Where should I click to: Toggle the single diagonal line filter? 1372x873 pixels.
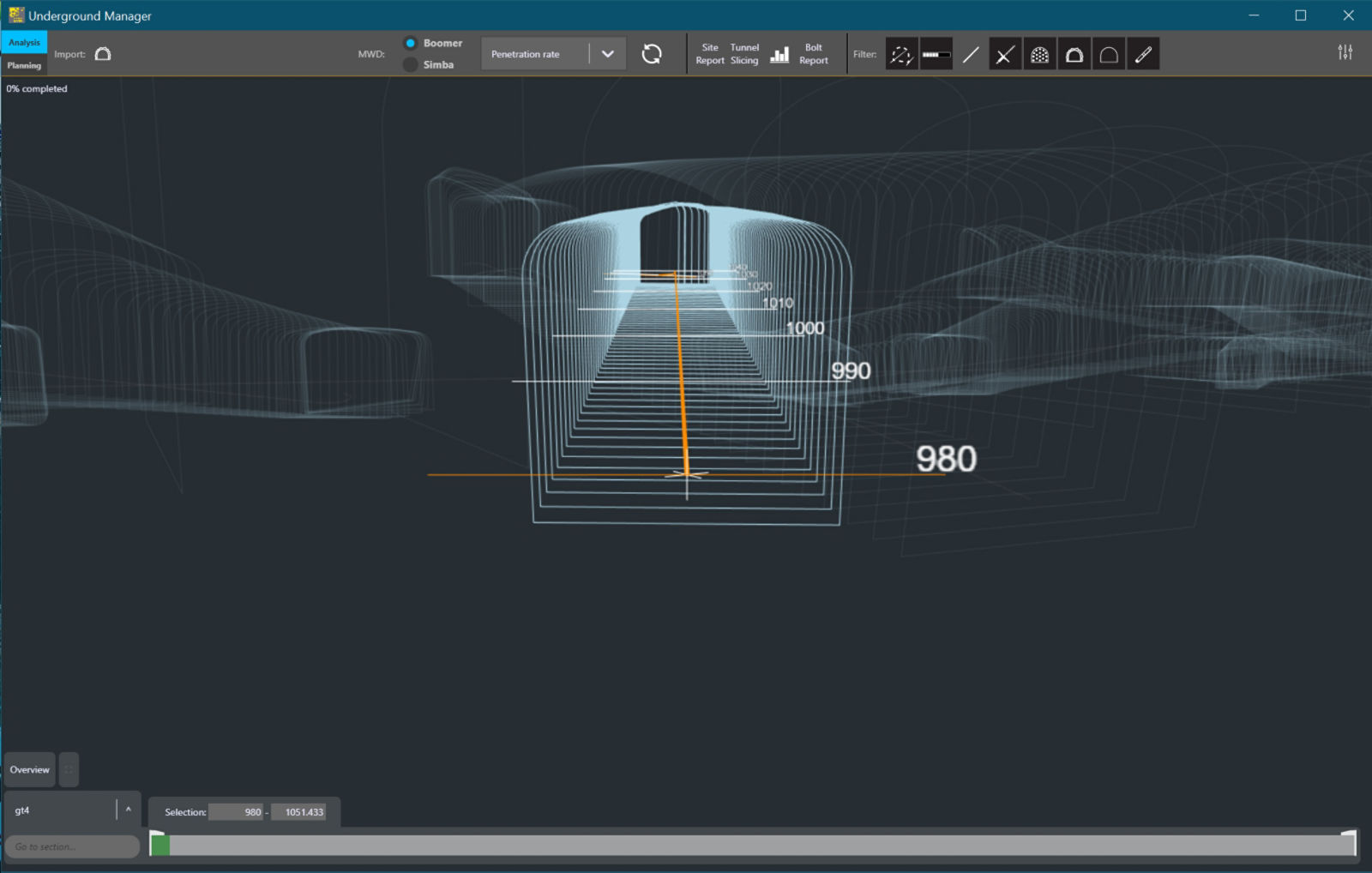(x=971, y=54)
